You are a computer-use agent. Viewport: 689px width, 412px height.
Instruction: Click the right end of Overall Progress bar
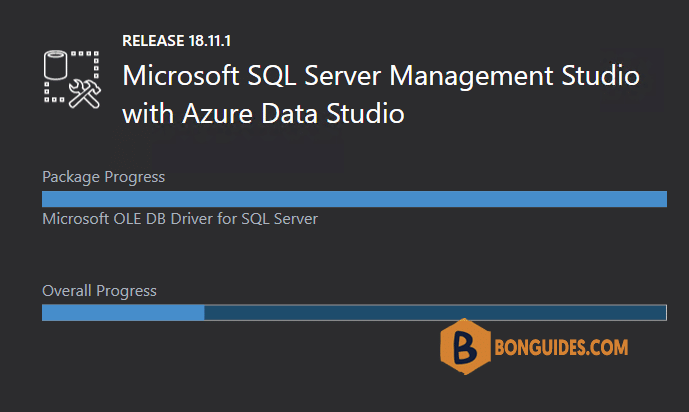tap(663, 313)
